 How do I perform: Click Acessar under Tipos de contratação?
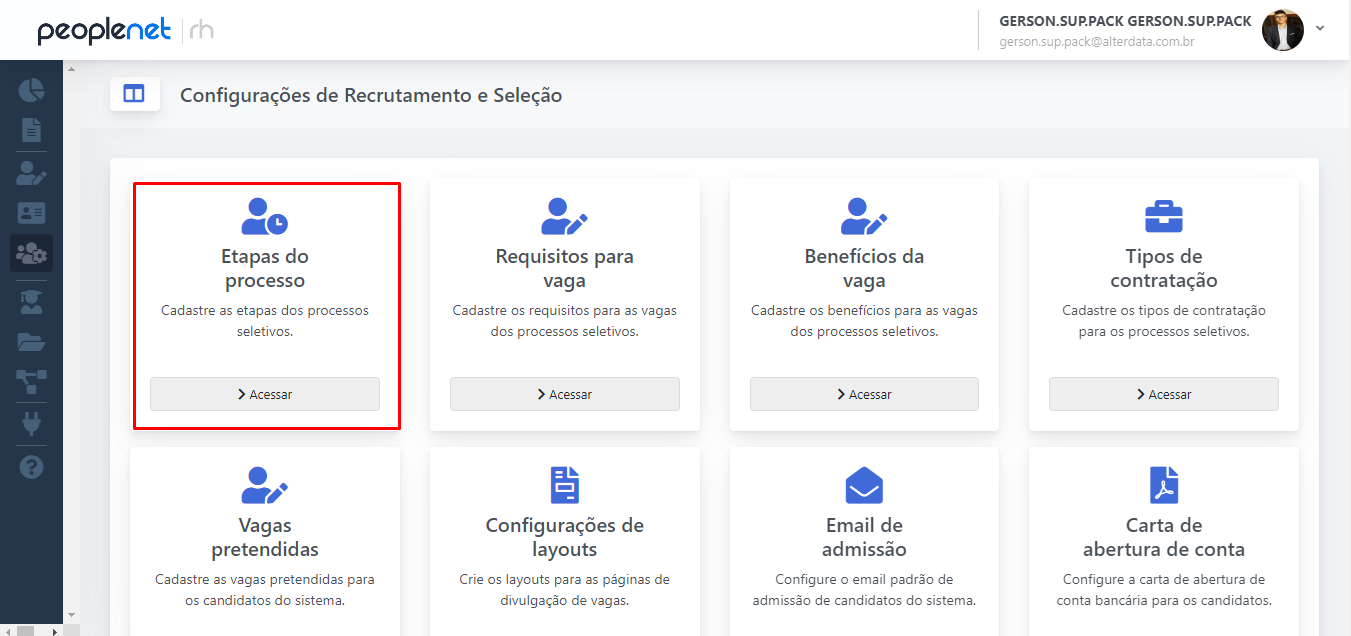(x=1163, y=394)
